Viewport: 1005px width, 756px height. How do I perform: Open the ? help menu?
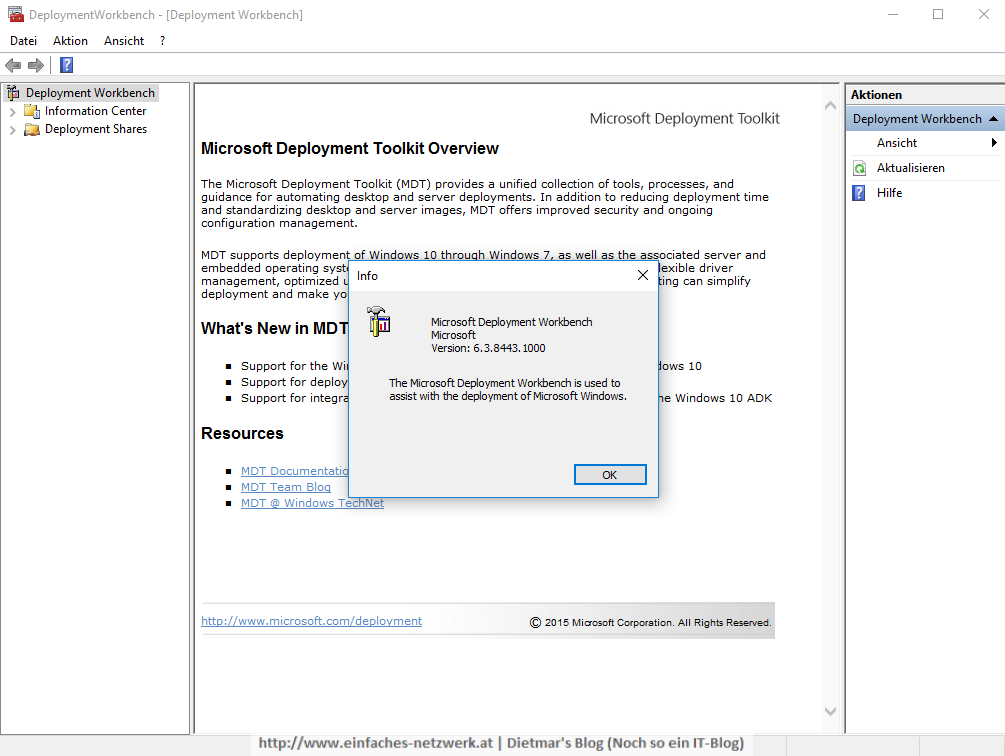click(163, 41)
